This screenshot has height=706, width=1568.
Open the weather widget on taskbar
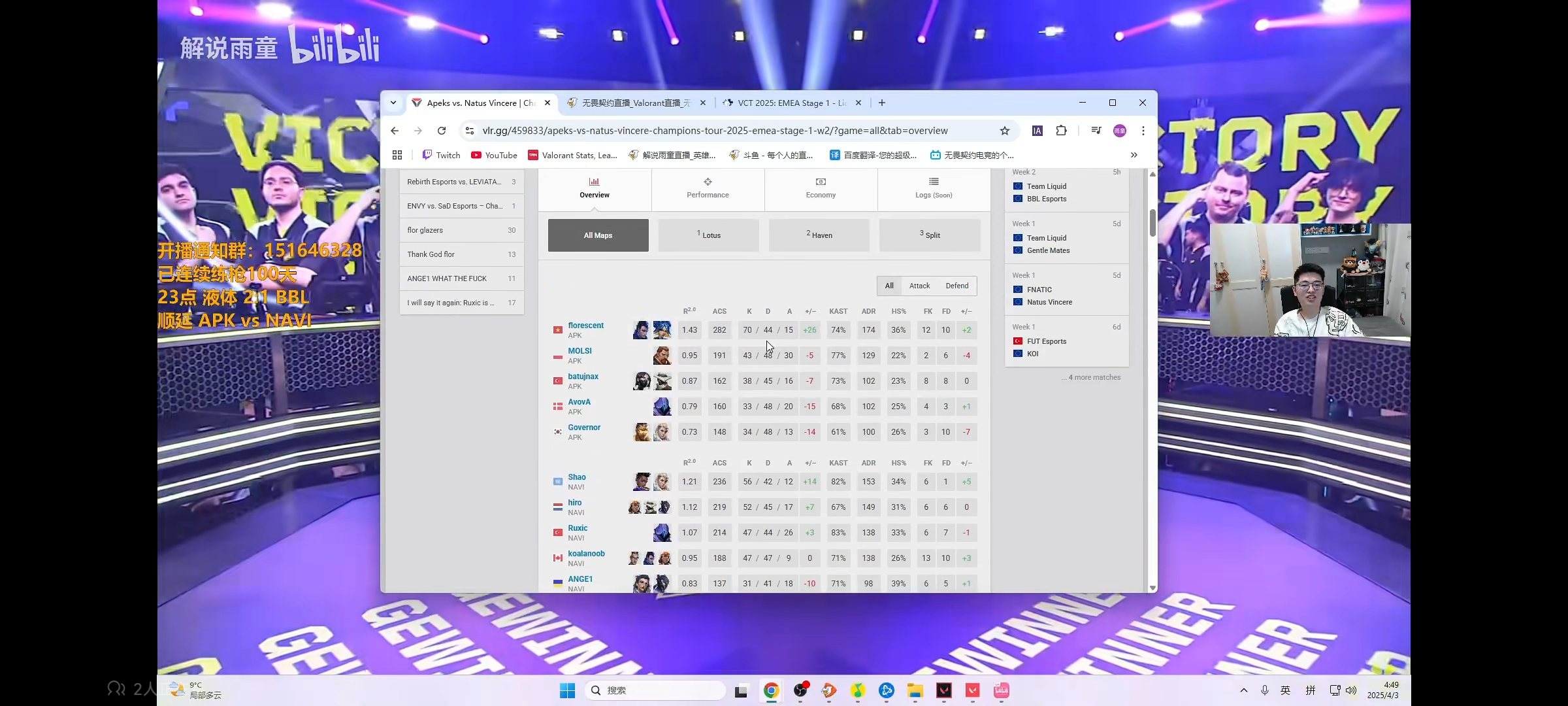click(x=196, y=690)
